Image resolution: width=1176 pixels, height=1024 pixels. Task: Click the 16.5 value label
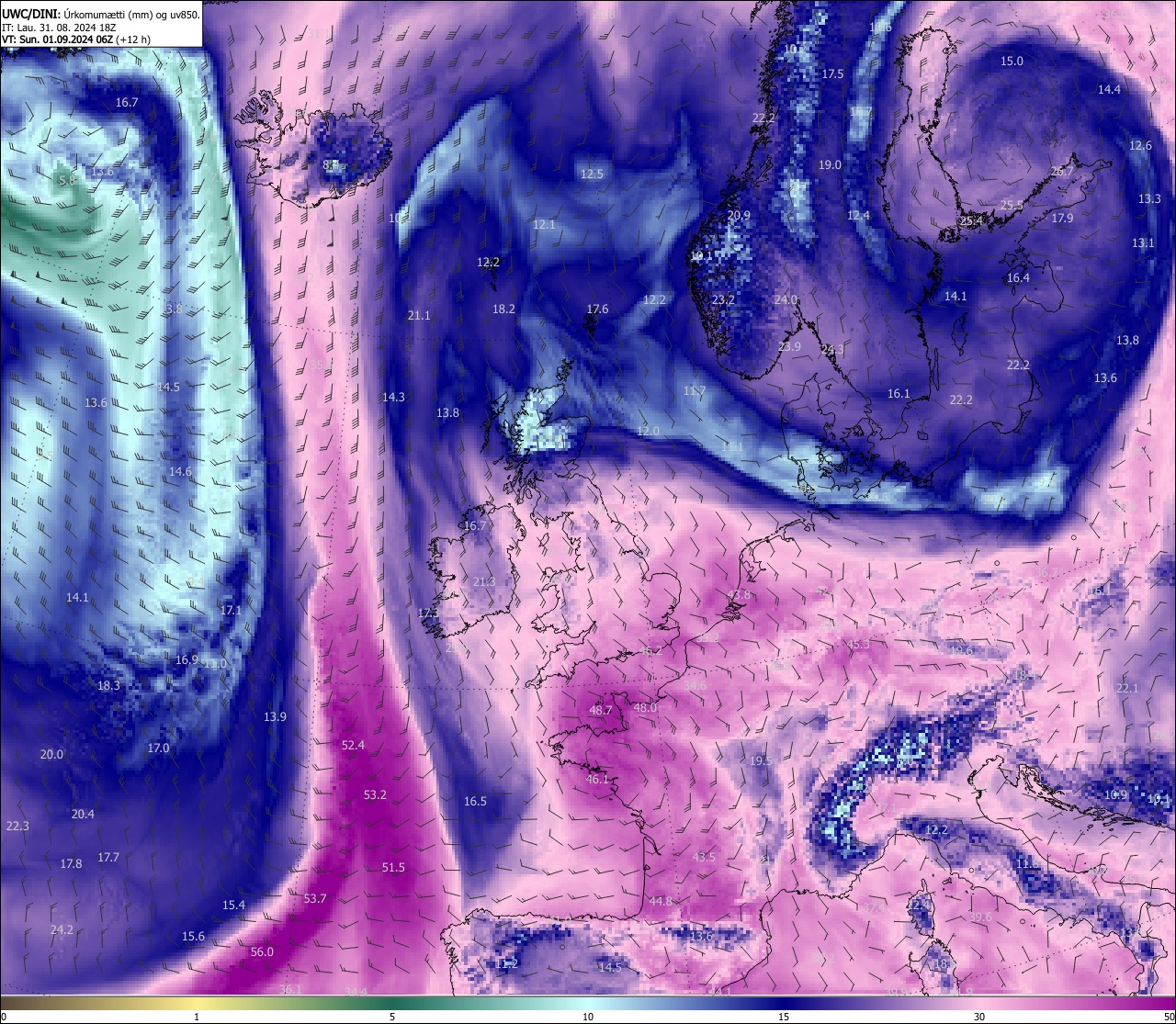(x=475, y=801)
